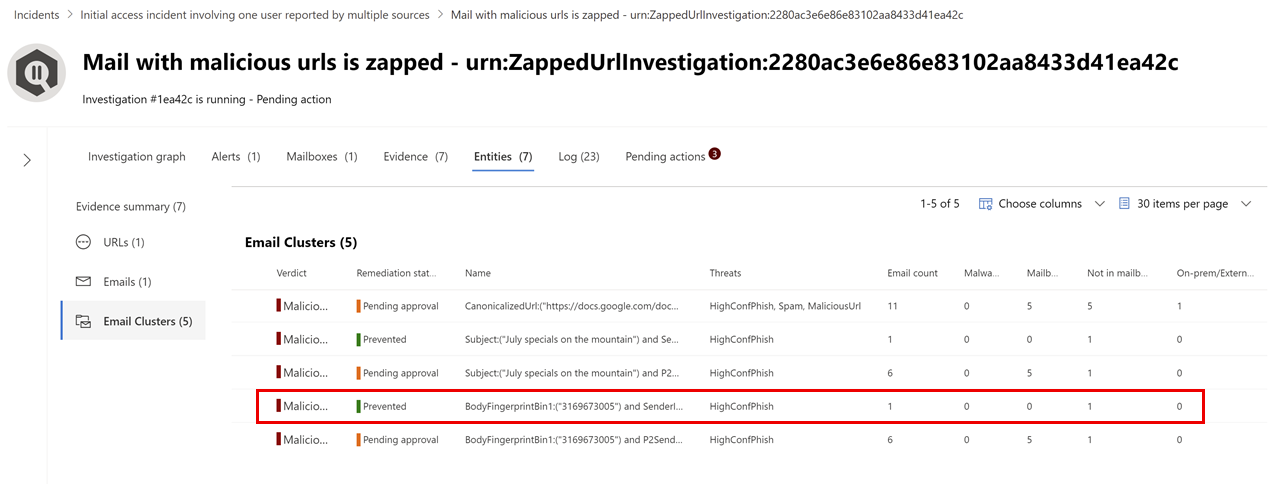Expand the left navigation chevron
Screen dimensions: 1280x484
pyautogui.click(x=27, y=160)
